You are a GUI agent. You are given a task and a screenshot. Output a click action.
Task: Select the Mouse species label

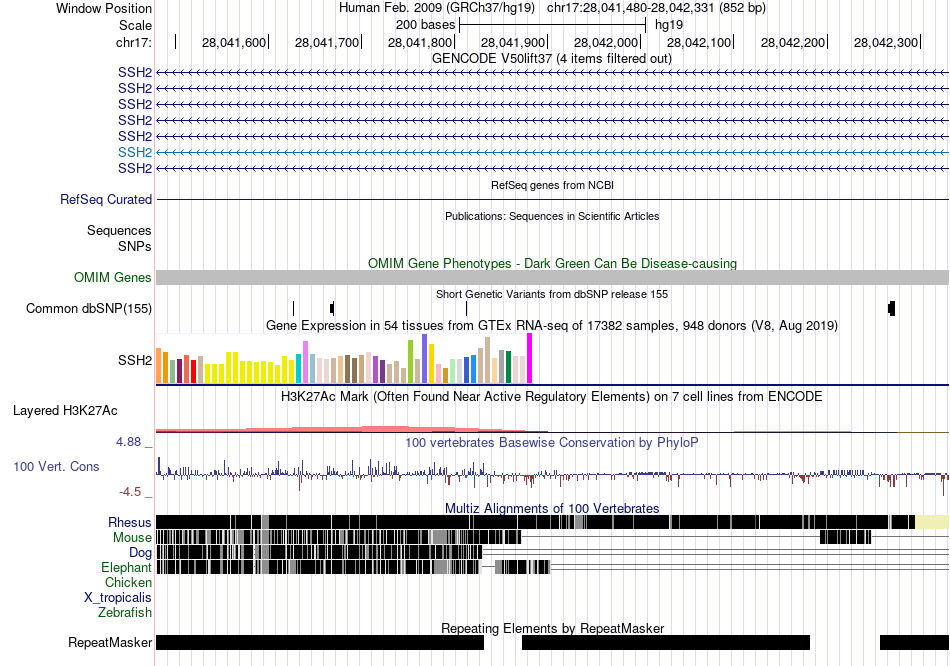pyautogui.click(x=132, y=538)
